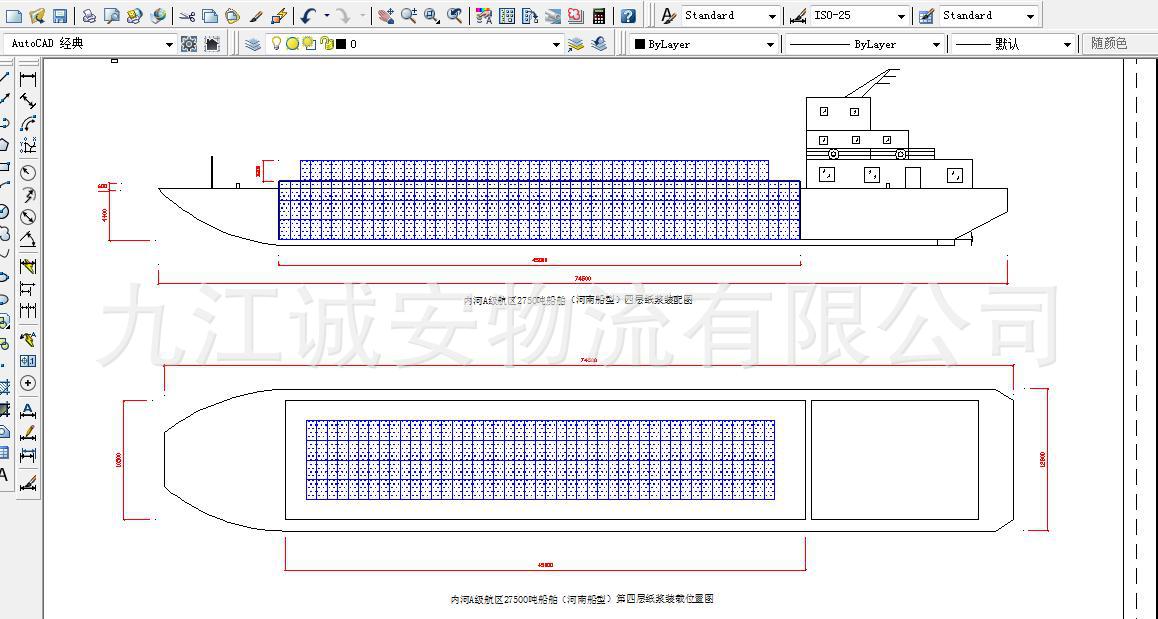
Task: Toggle the lock icon for layer 0
Action: coord(326,44)
